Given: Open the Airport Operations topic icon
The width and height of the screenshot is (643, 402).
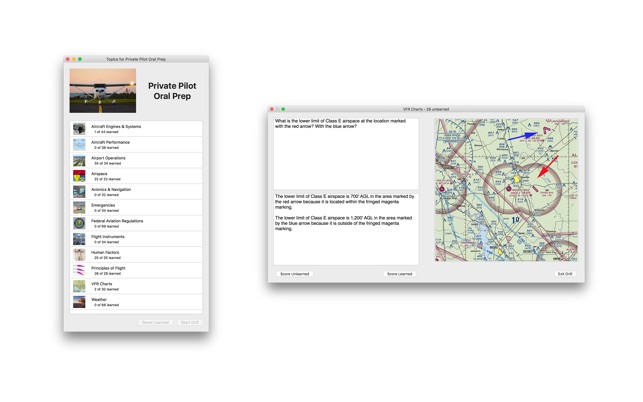Looking at the screenshot, I should pos(79,160).
